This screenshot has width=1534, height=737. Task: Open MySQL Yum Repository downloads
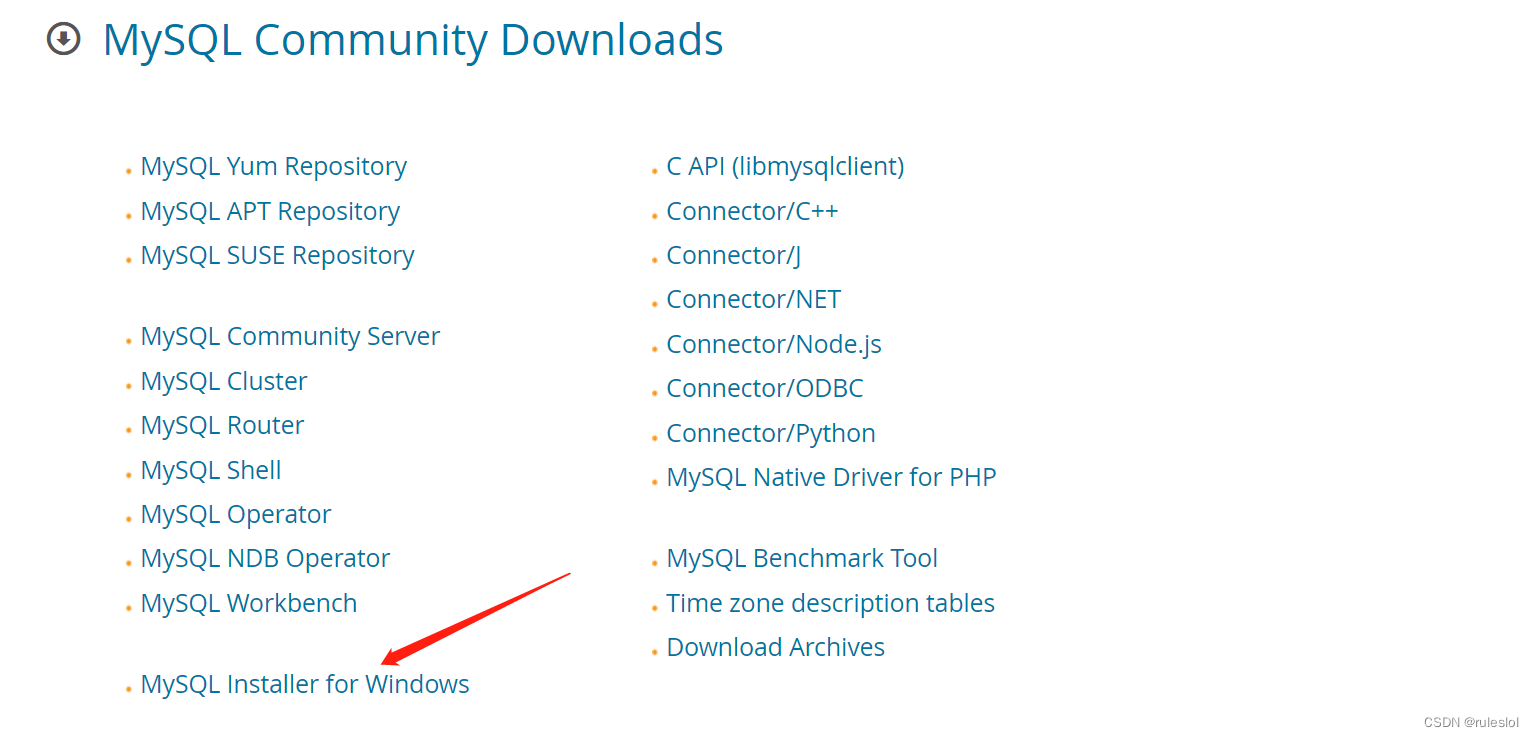tap(273, 166)
